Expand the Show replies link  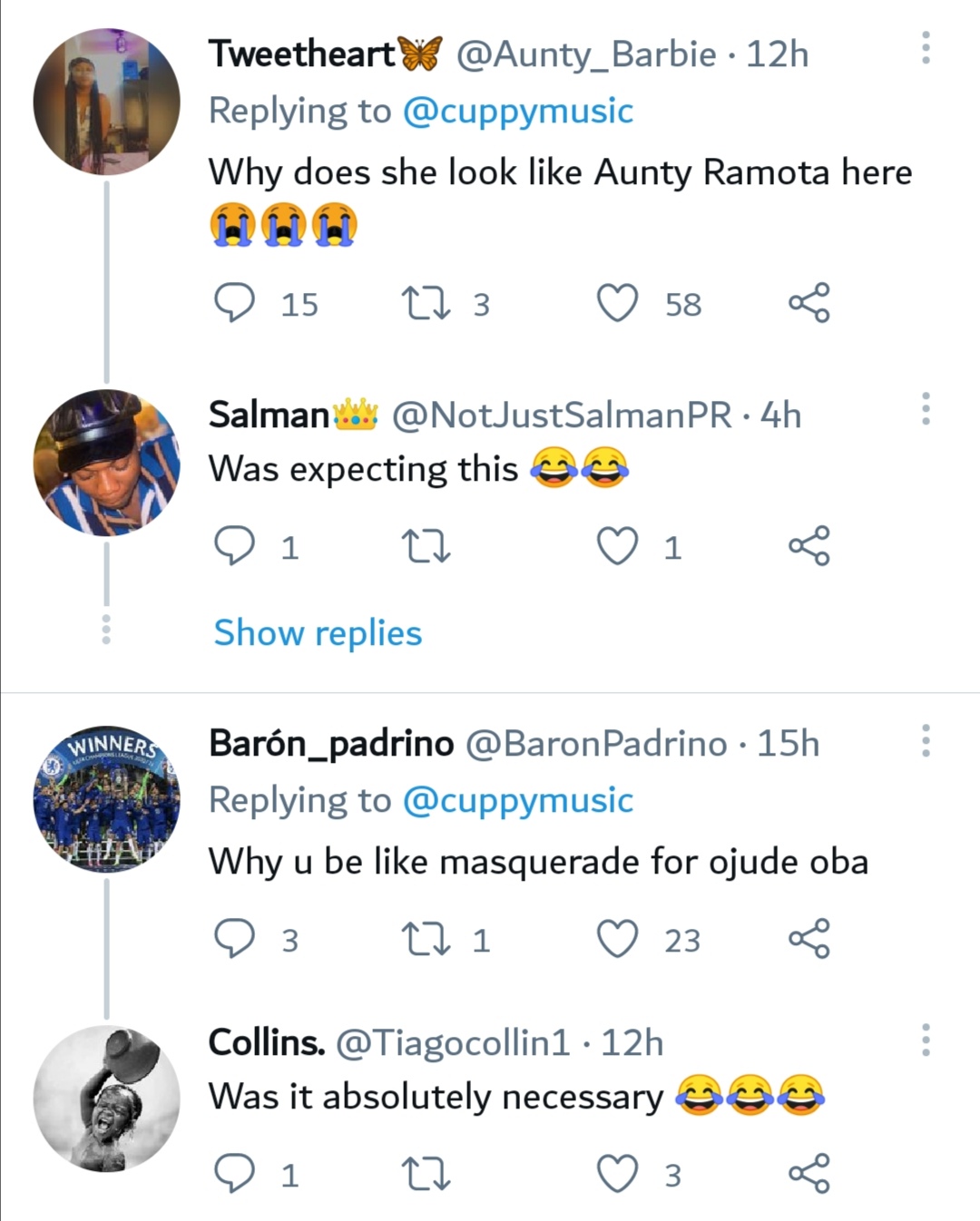pyautogui.click(x=318, y=632)
